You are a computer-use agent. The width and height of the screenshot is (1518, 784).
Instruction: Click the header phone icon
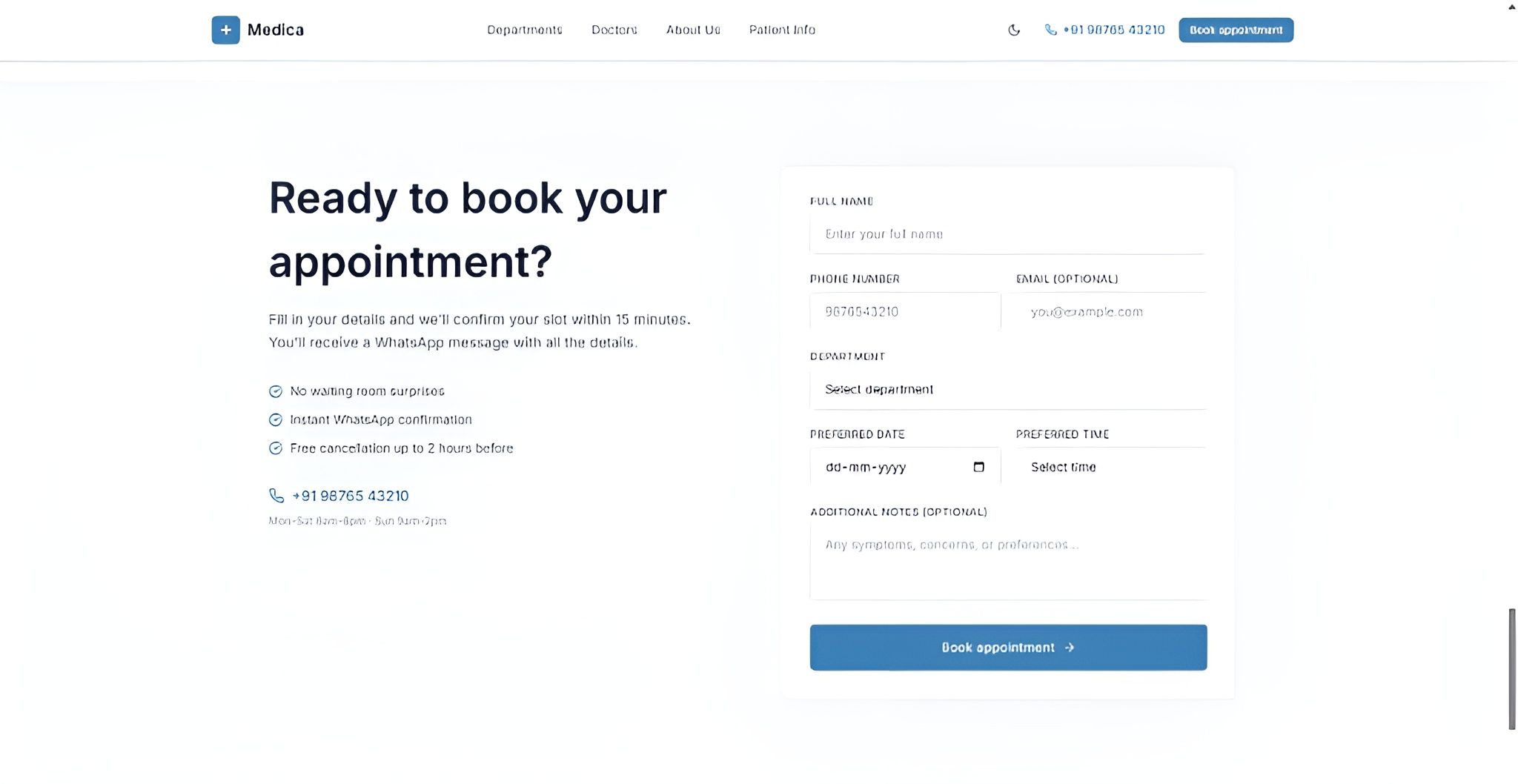(x=1050, y=30)
